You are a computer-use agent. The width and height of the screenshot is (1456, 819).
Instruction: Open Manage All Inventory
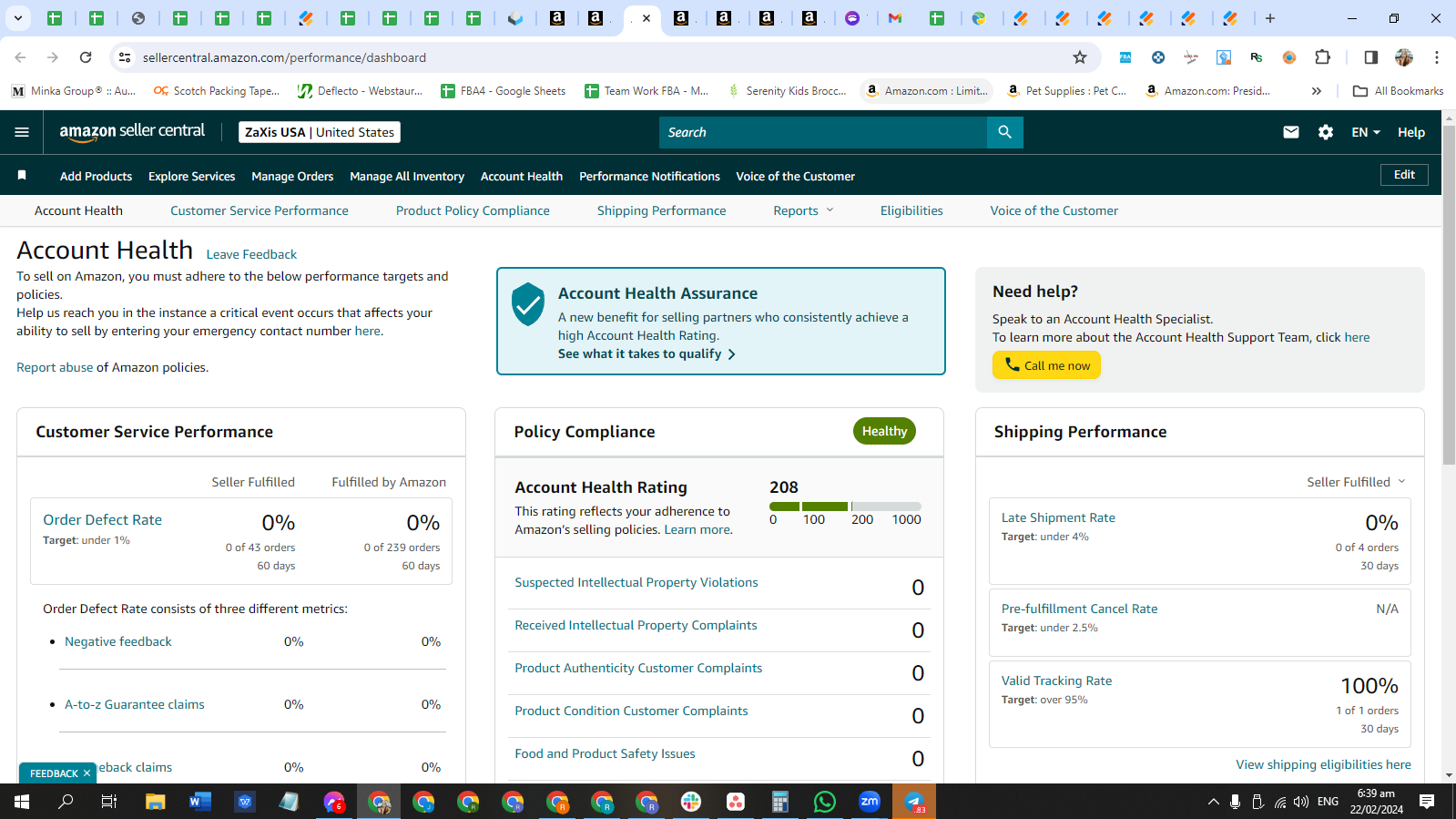[x=407, y=176]
